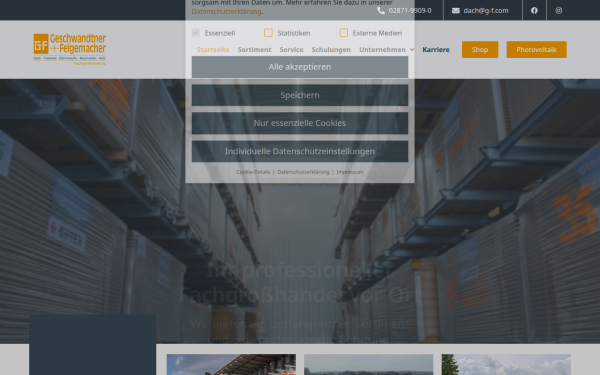This screenshot has height=375, width=600.
Task: Open the Service menu item
Action: pyautogui.click(x=291, y=49)
